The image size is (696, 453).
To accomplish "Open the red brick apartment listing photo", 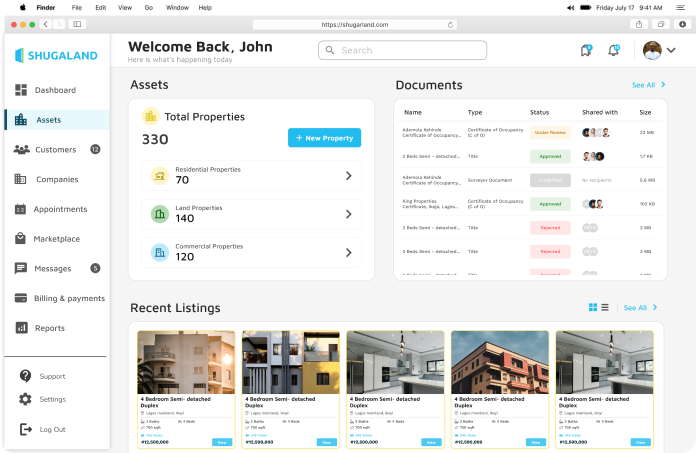I will click(500, 362).
